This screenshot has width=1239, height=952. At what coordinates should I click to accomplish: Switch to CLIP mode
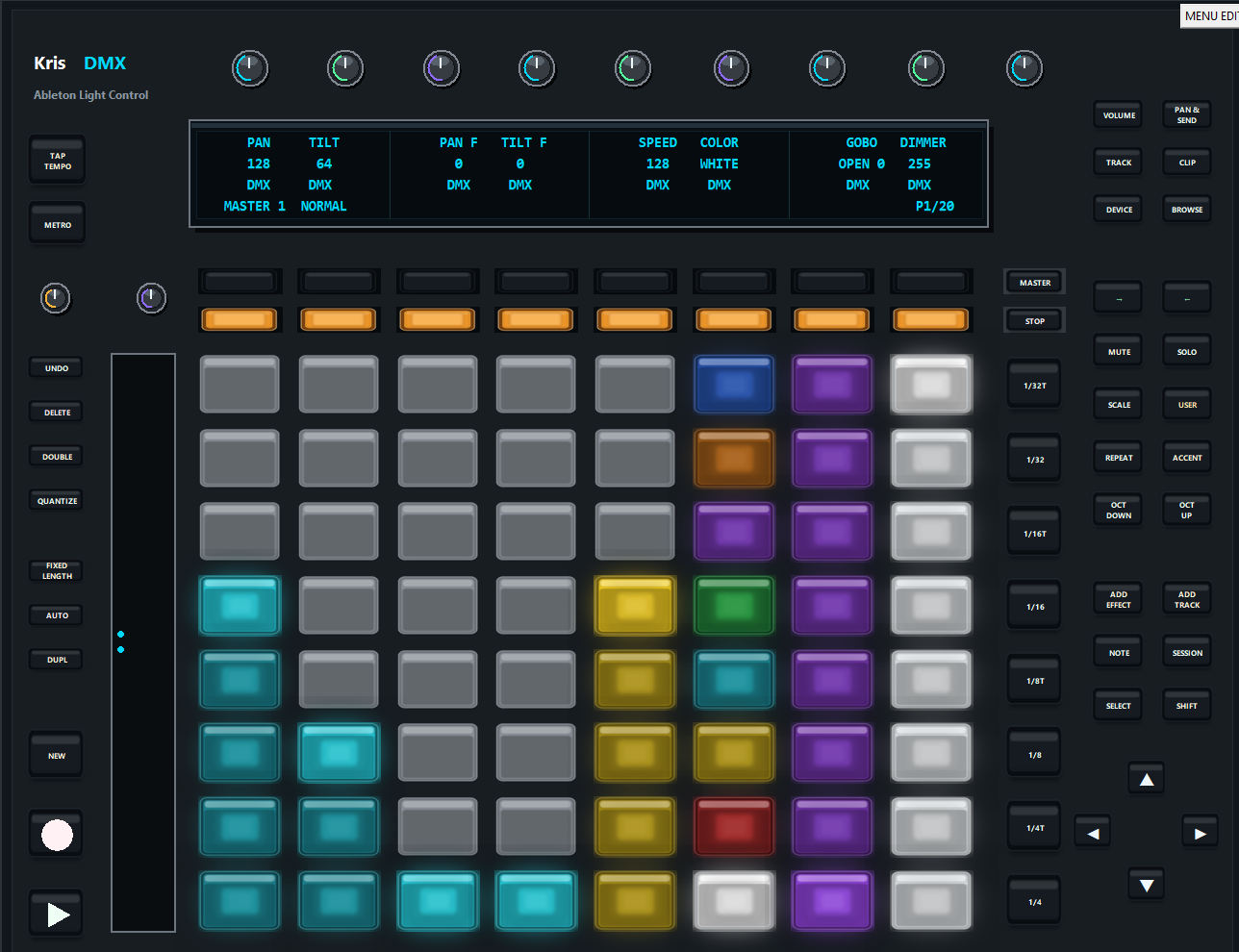pyautogui.click(x=1187, y=163)
